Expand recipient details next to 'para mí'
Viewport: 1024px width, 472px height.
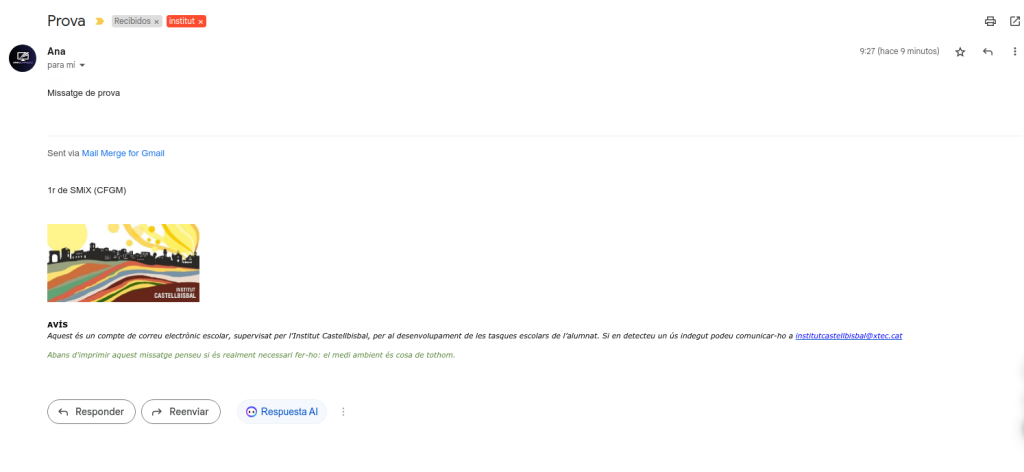(x=82, y=65)
